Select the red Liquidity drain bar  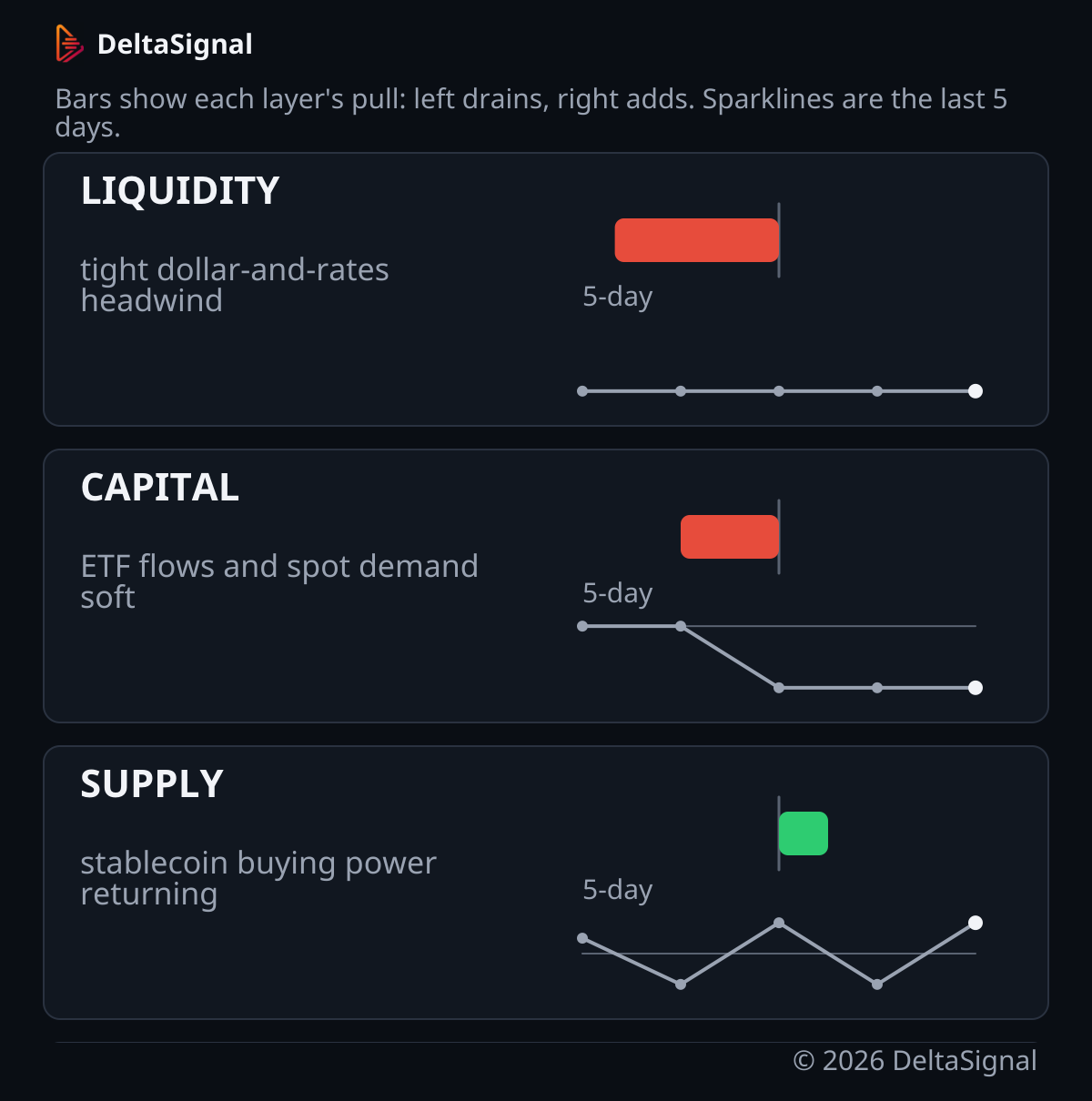coord(697,240)
